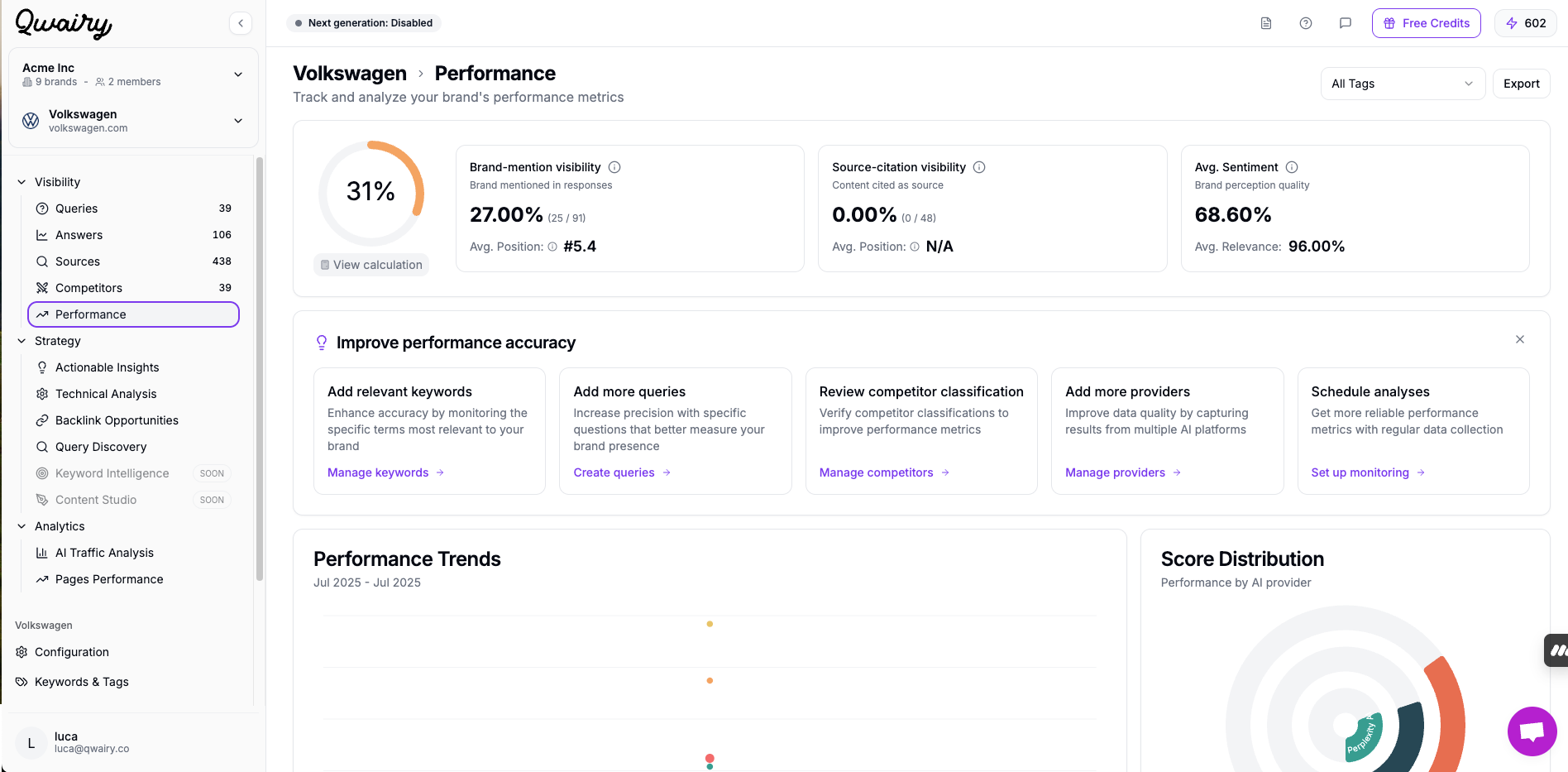Show the info tooltip for Avg. Sentiment
The width and height of the screenshot is (1568, 772).
click(1292, 167)
